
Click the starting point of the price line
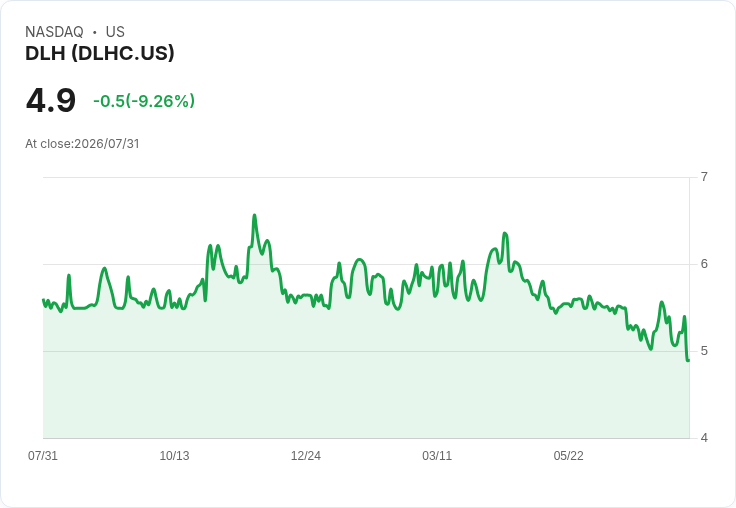pos(43,300)
